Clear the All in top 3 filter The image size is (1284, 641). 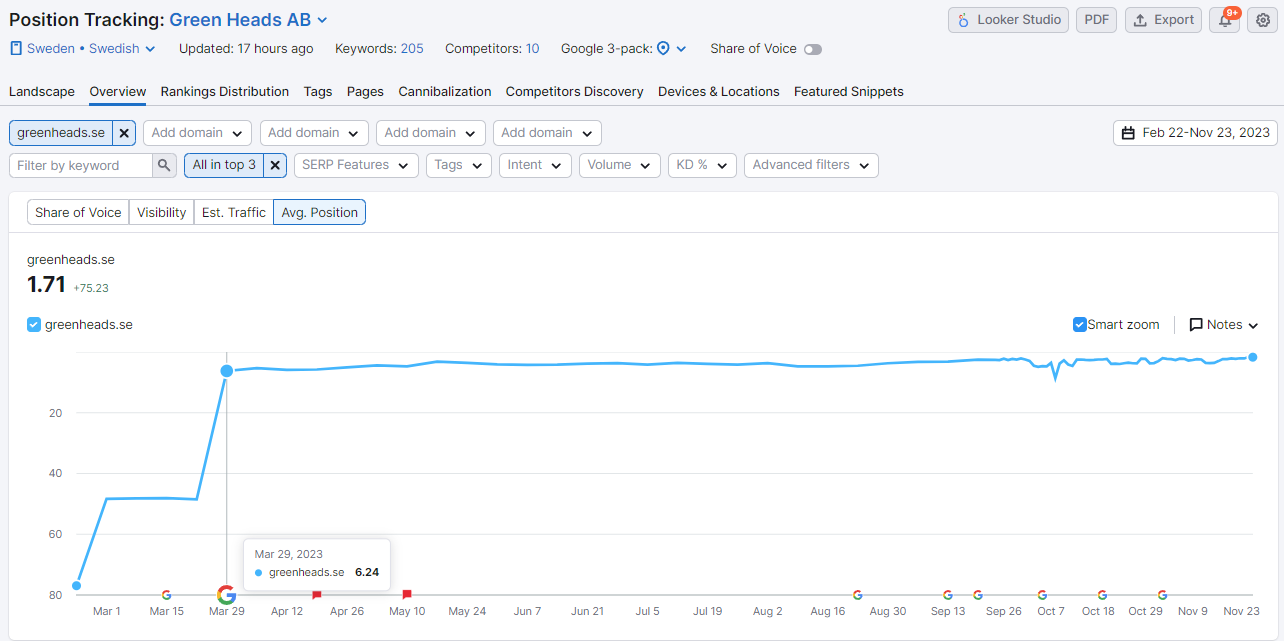point(275,165)
